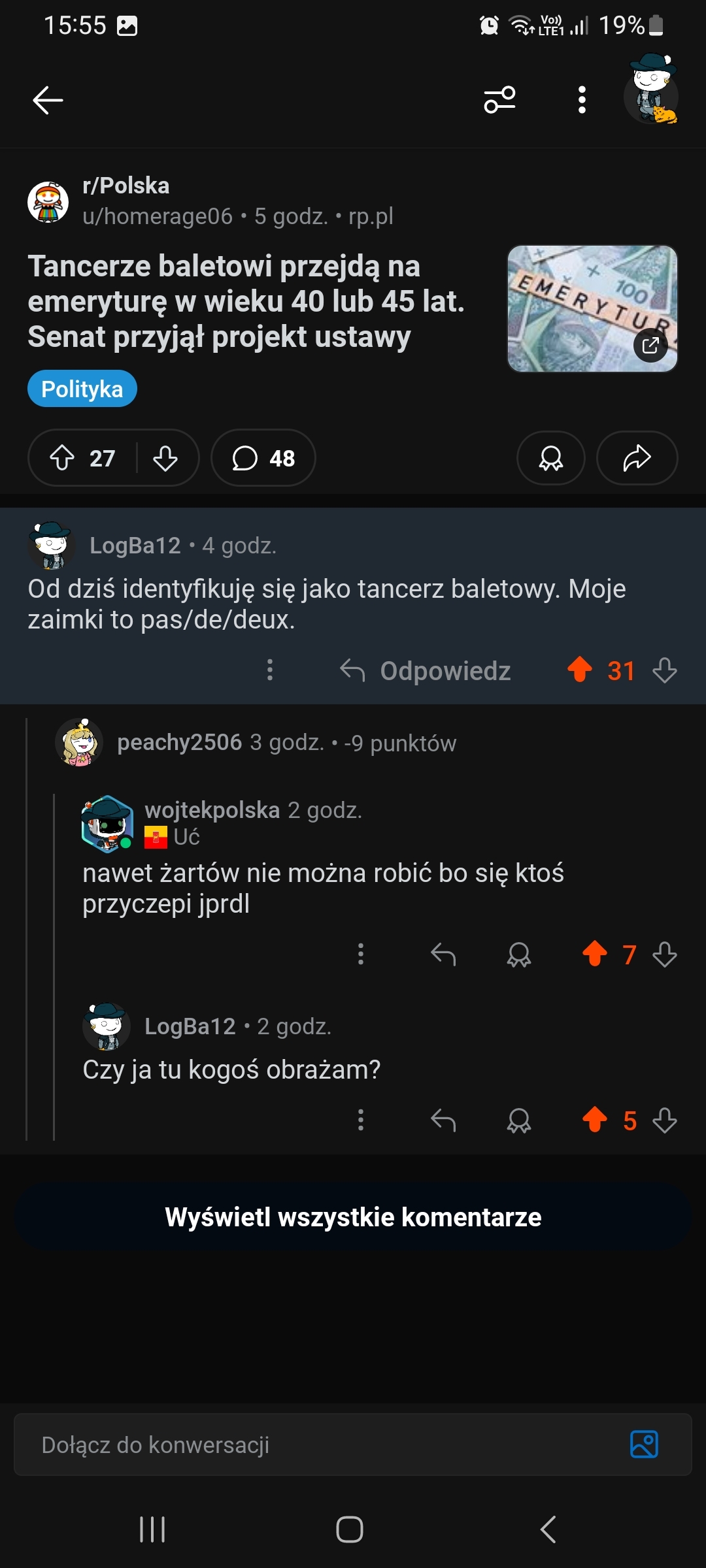The width and height of the screenshot is (706, 1568).
Task: Open options for LogBa12's top comment
Action: pyautogui.click(x=270, y=670)
